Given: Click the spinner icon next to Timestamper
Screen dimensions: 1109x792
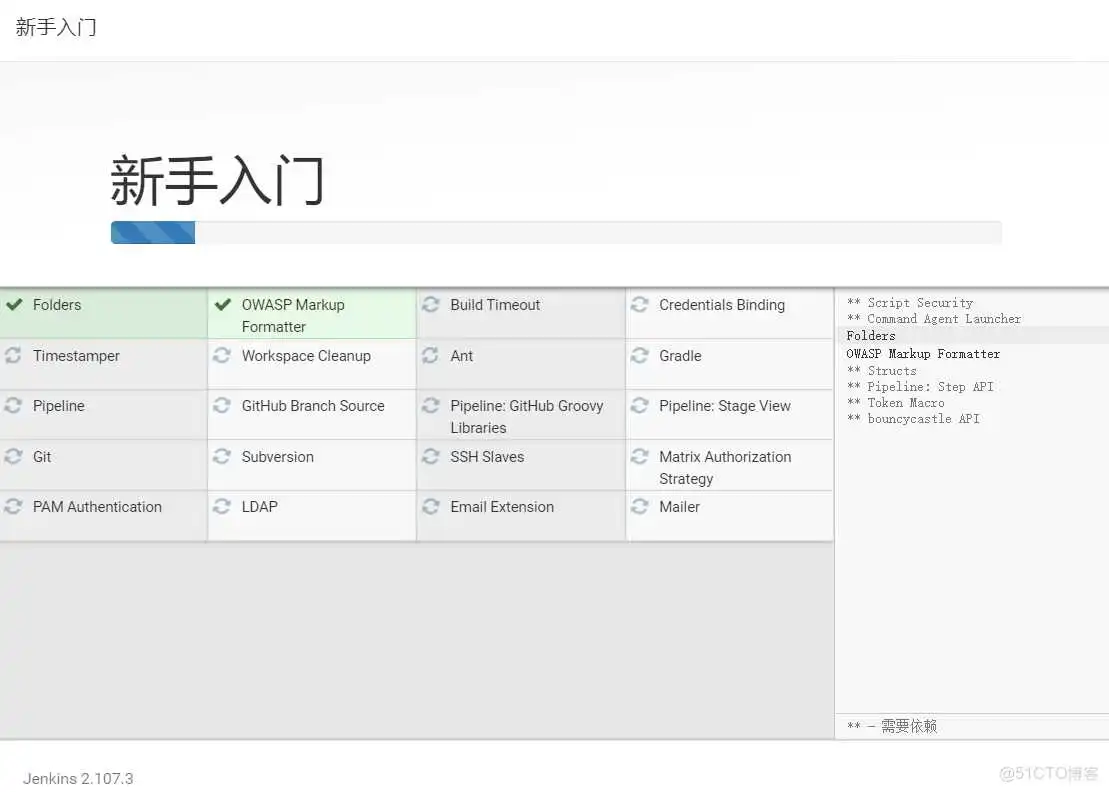Looking at the screenshot, I should click(x=14, y=356).
